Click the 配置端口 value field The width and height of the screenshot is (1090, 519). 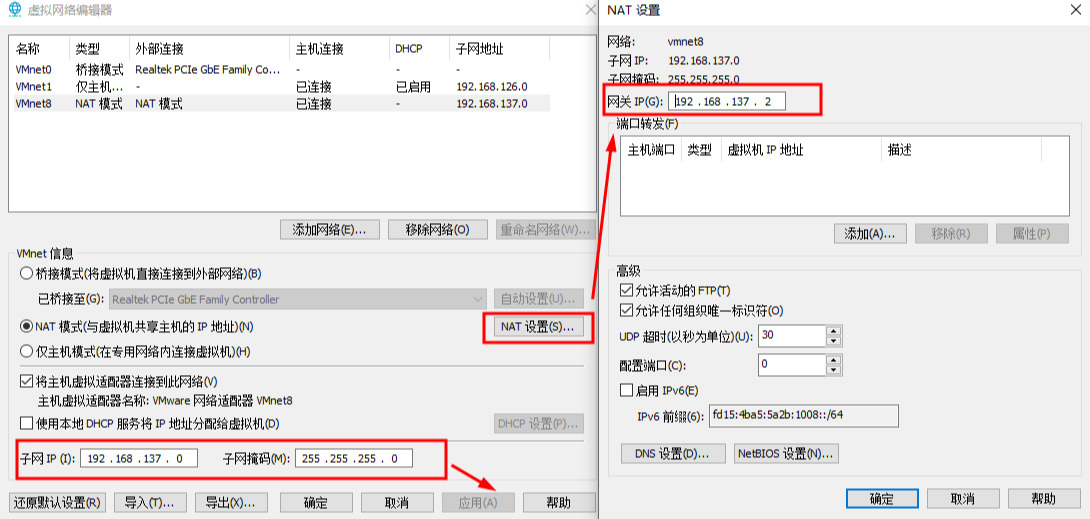(792, 364)
